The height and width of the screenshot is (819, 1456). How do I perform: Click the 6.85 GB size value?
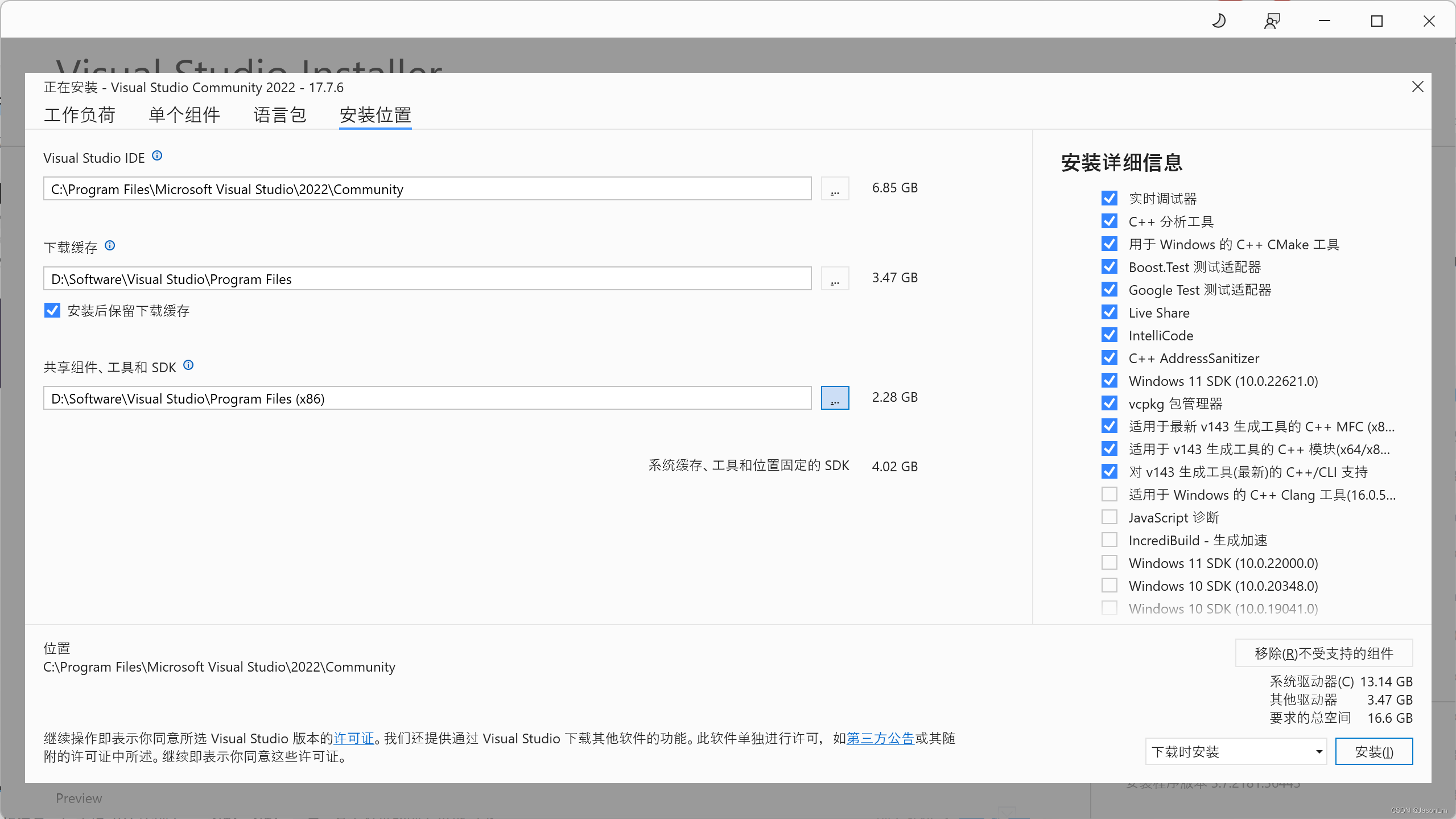tap(895, 188)
